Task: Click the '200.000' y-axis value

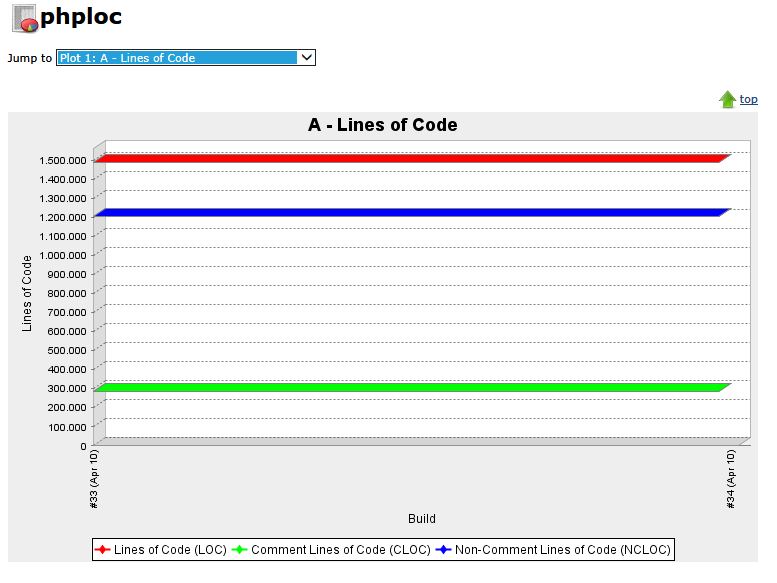Action: tap(67, 407)
